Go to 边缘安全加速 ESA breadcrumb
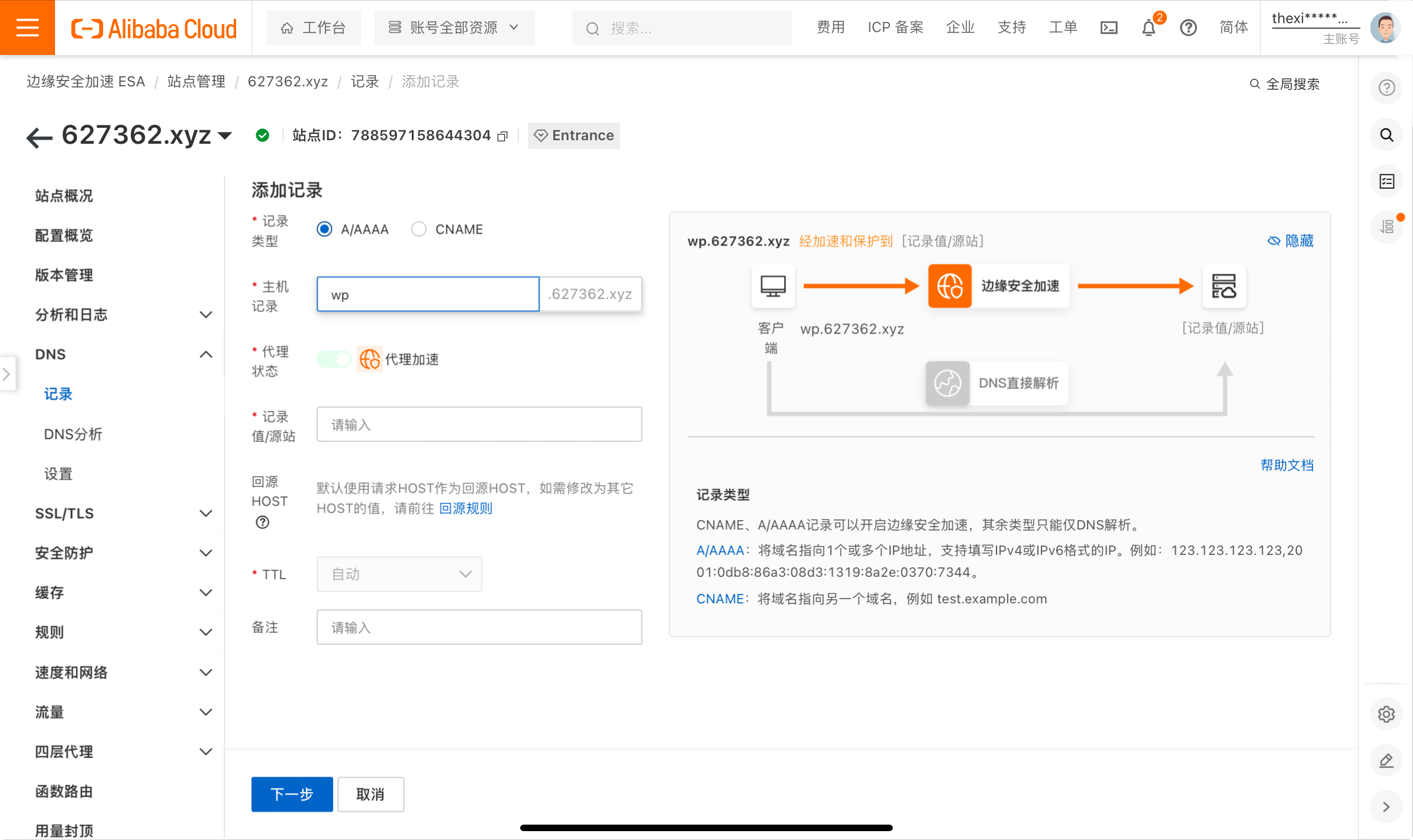Viewport: 1413px width, 840px height. pos(86,82)
